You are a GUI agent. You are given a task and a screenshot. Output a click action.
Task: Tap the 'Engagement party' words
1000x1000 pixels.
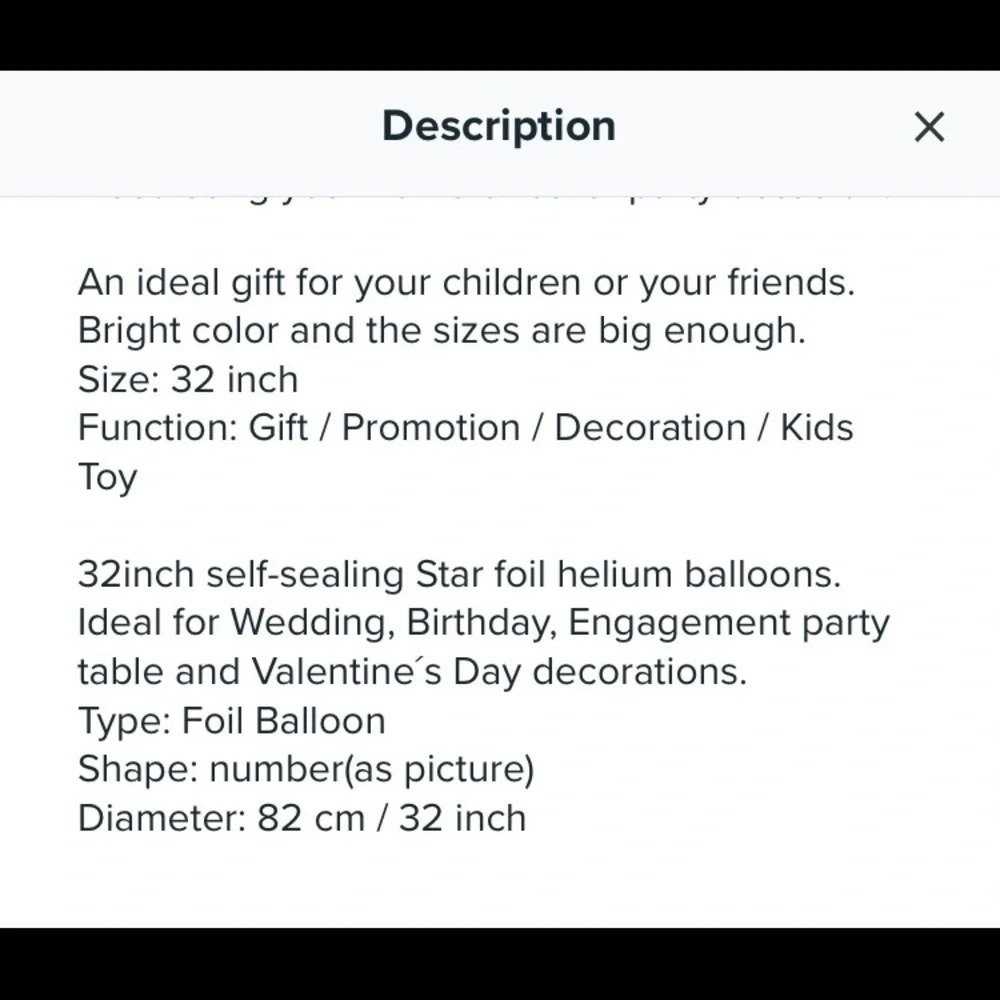[x=729, y=623]
